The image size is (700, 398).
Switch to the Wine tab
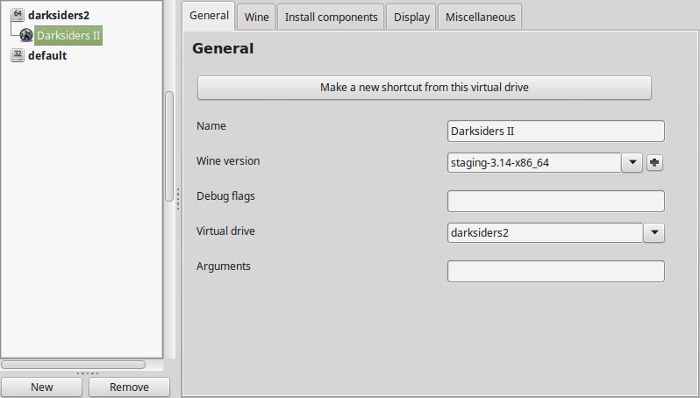pos(257,17)
